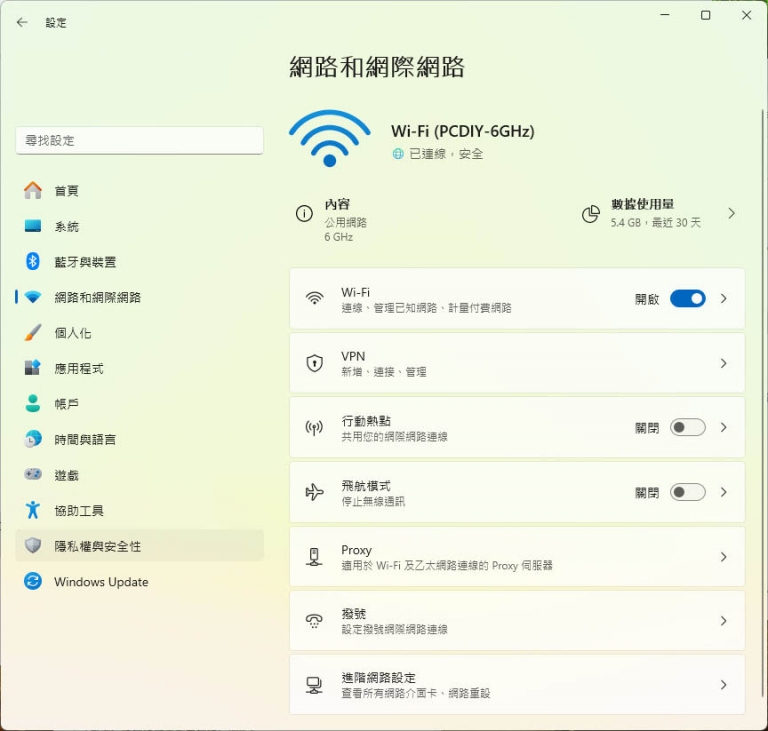Click the Proxy server icon

point(314,557)
